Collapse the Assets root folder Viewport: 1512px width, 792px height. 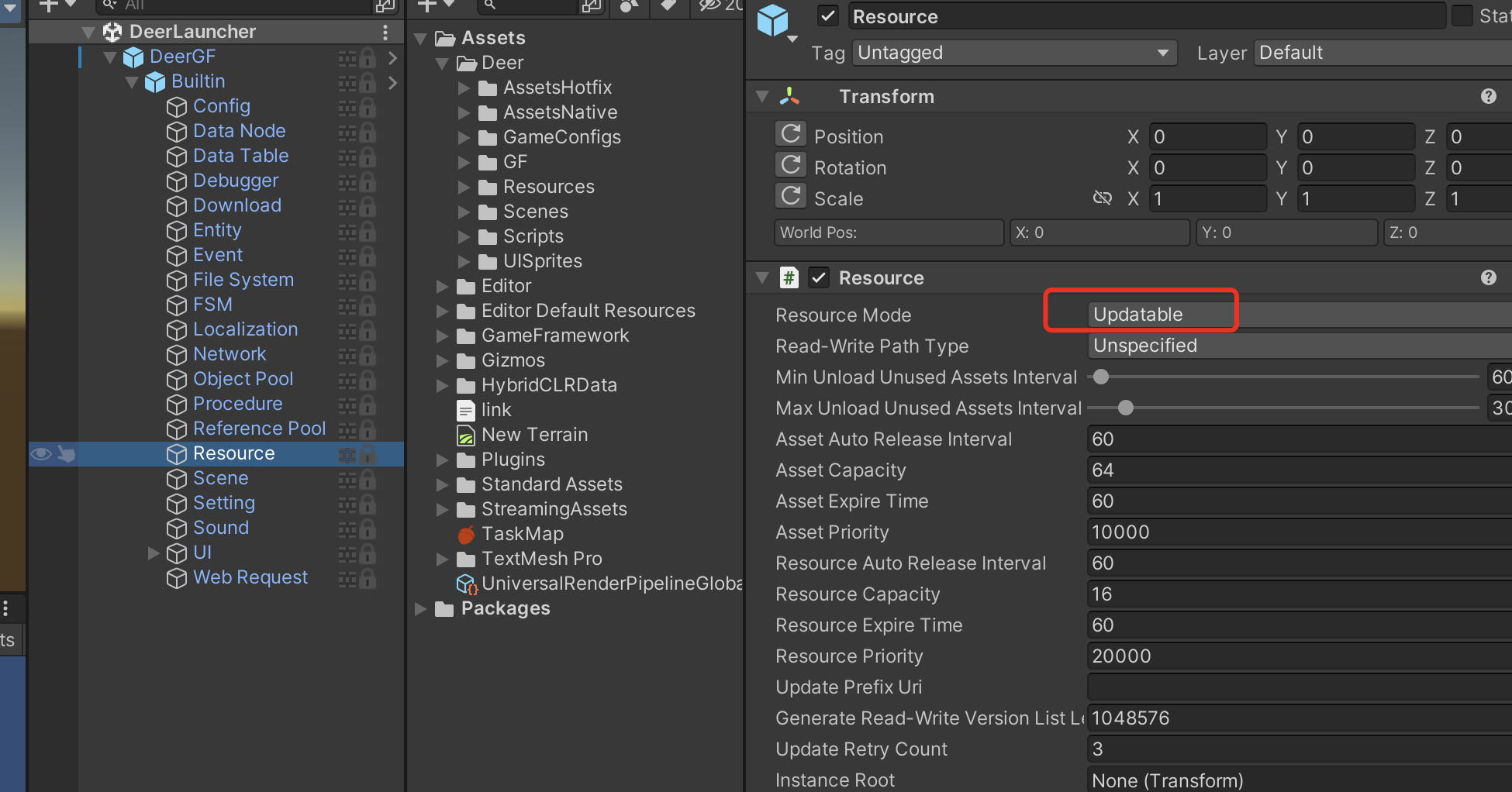[x=421, y=39]
